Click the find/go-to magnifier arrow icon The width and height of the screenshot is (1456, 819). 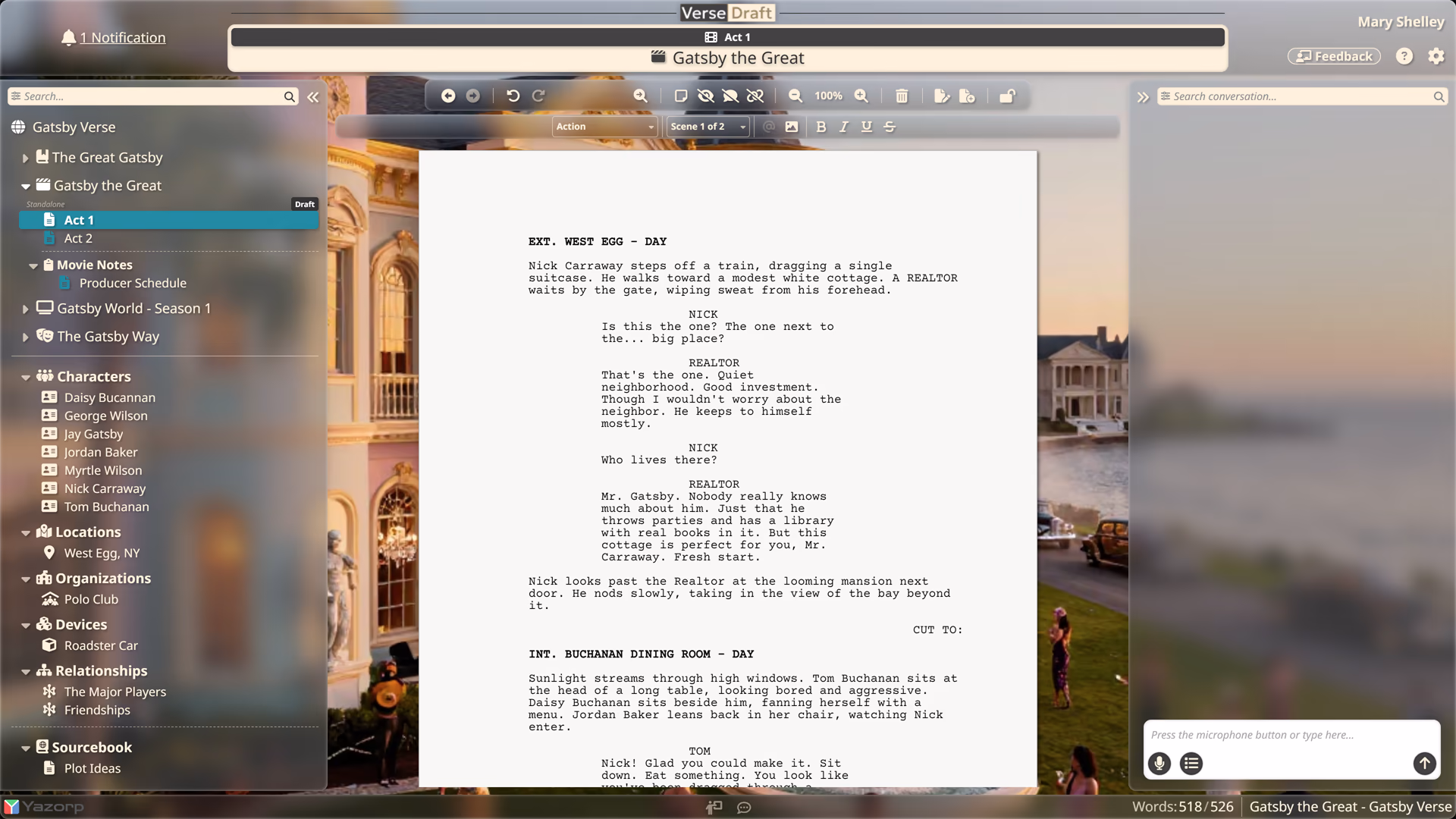pos(641,96)
